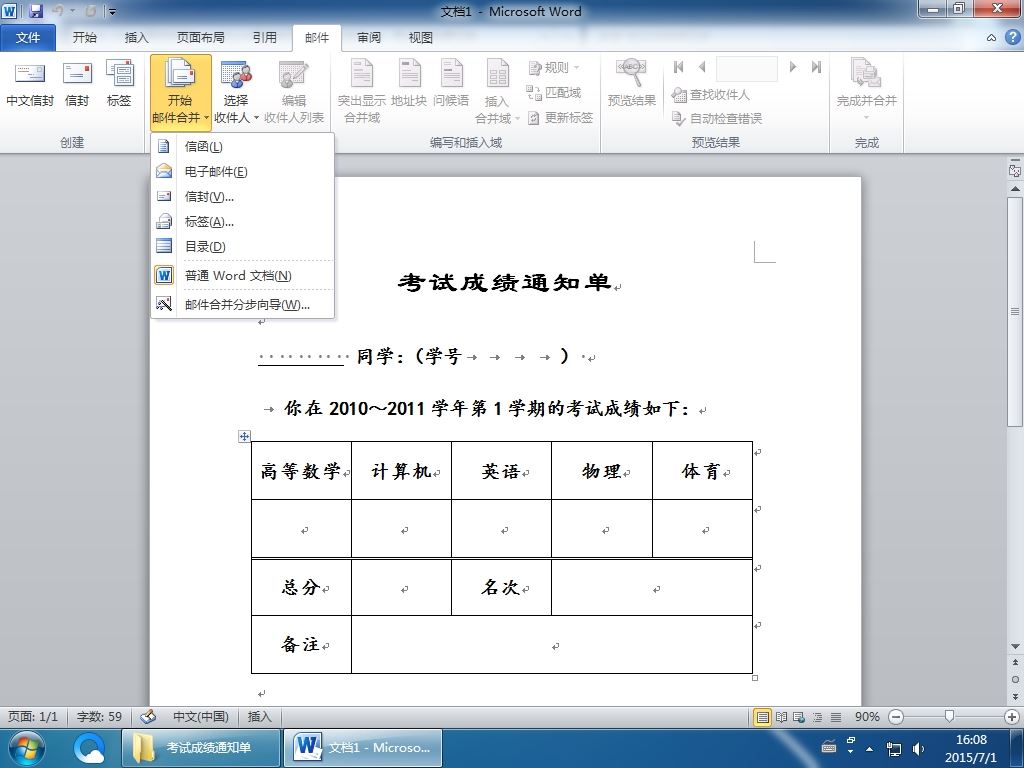This screenshot has width=1024, height=768.
Task: Go to the next record arrow
Action: point(792,67)
